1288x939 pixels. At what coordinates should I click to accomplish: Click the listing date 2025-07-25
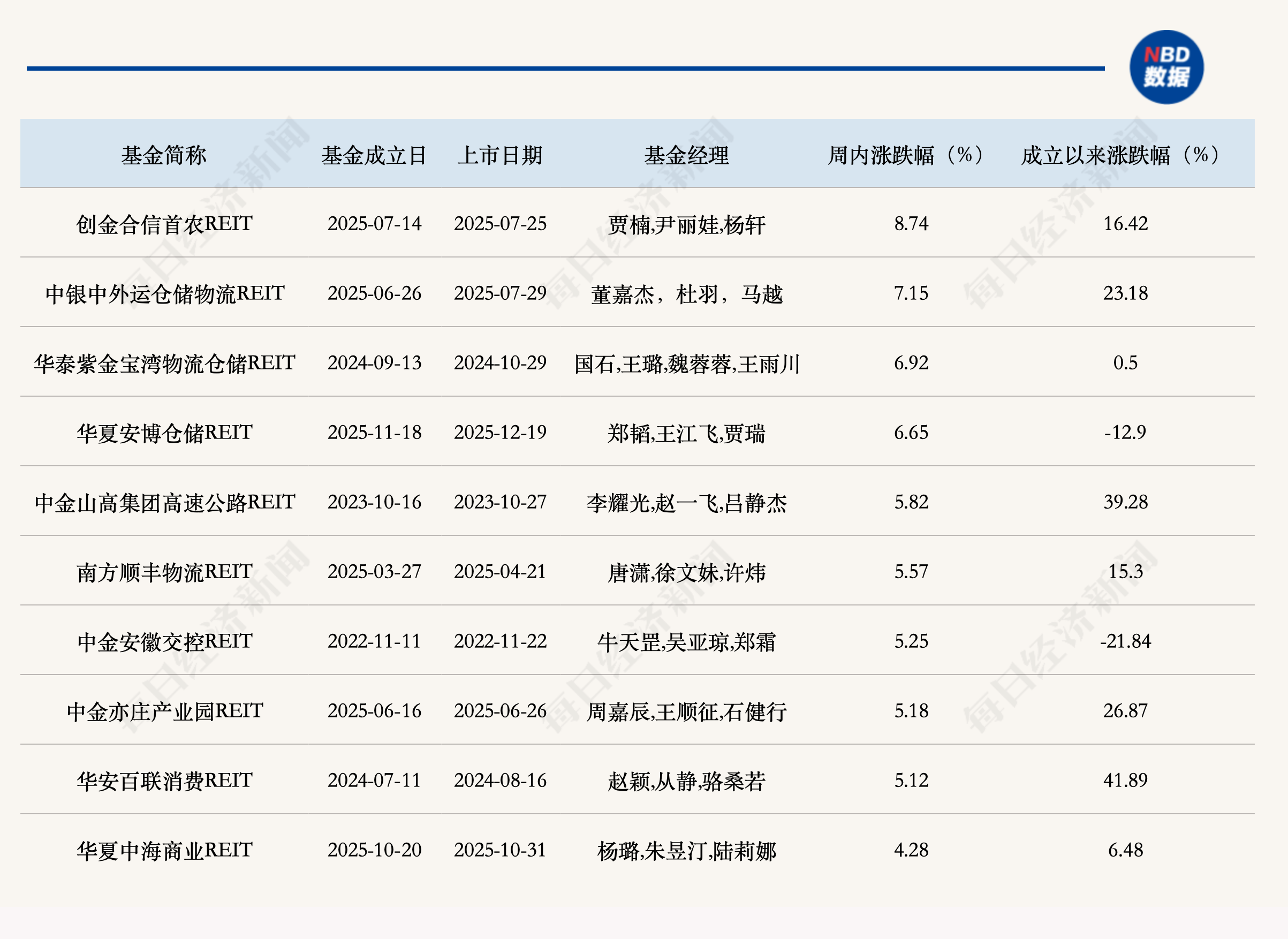(500, 224)
